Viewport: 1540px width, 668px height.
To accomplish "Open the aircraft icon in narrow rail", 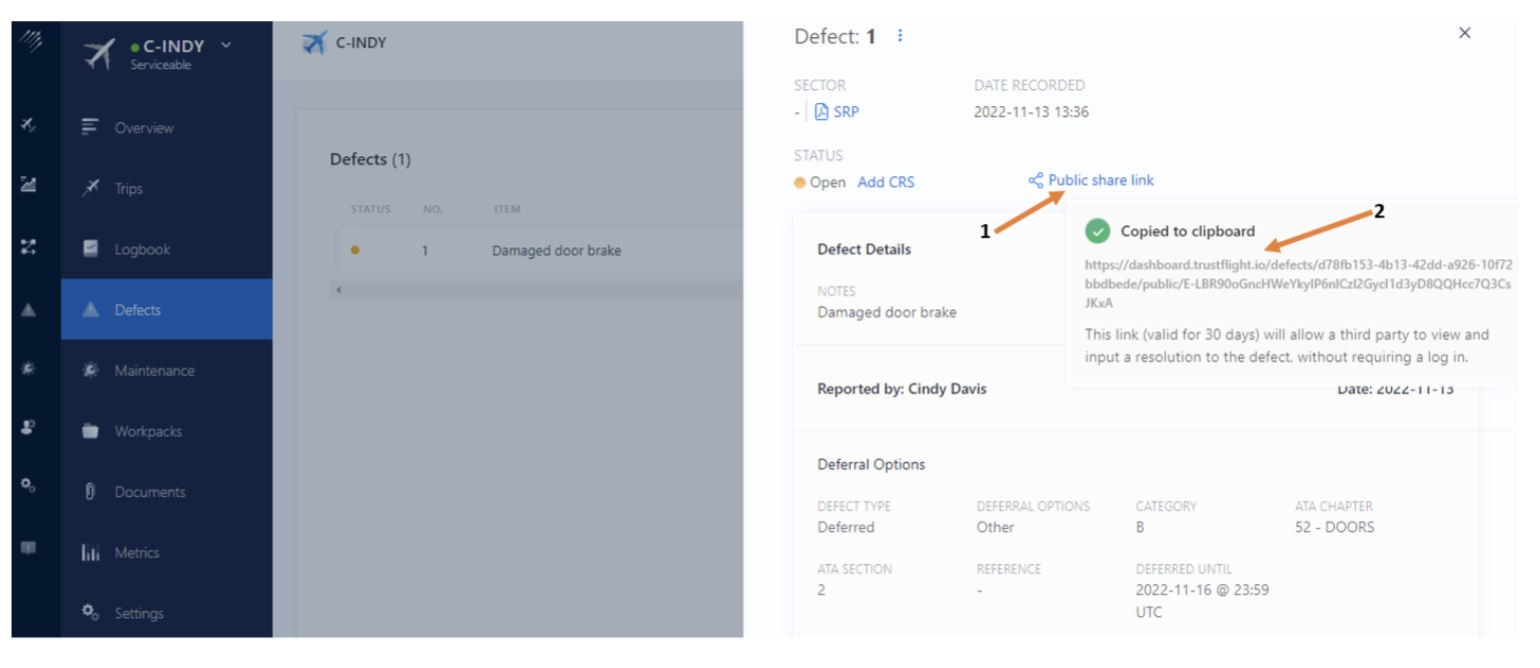I will (x=28, y=125).
